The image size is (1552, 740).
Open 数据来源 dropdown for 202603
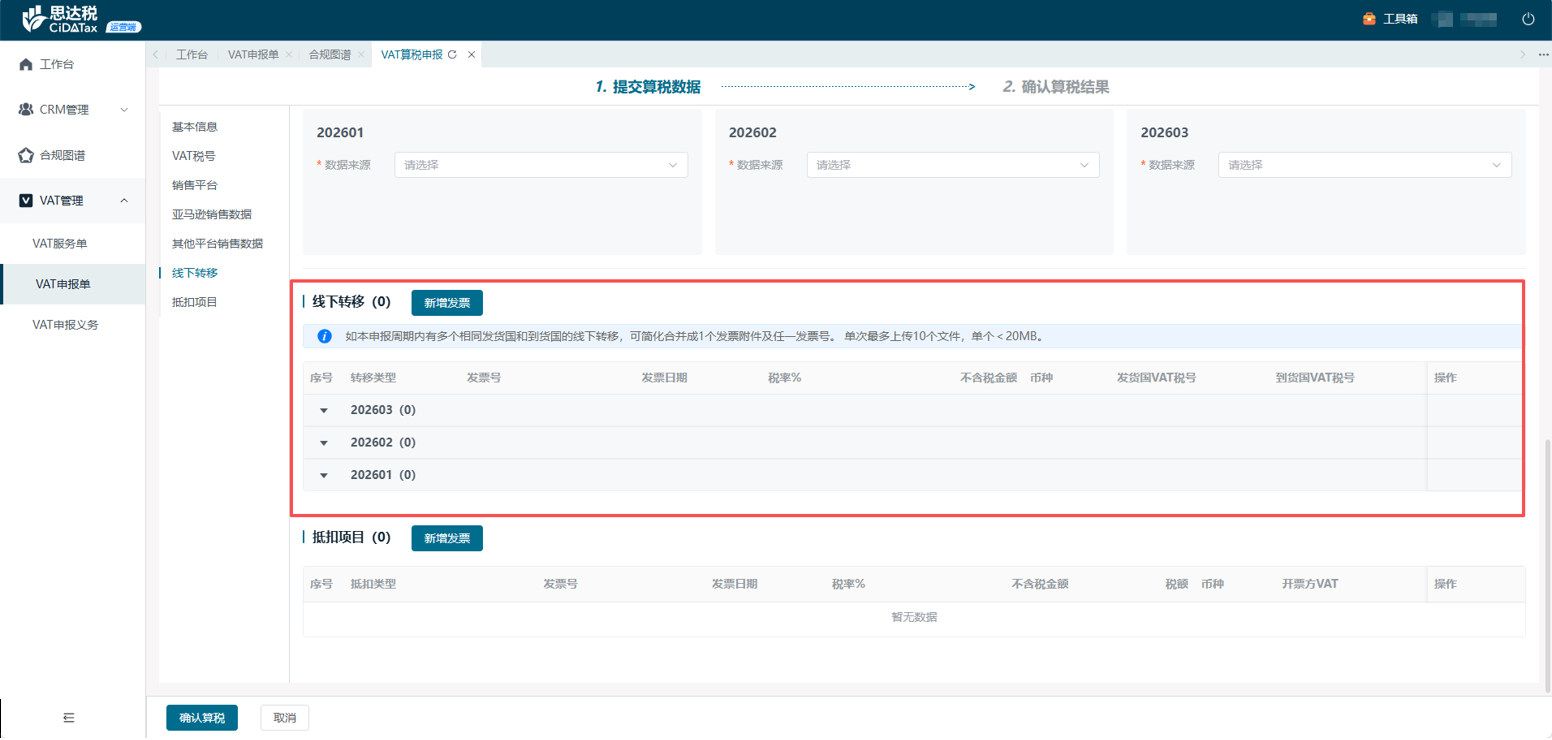(1364, 165)
